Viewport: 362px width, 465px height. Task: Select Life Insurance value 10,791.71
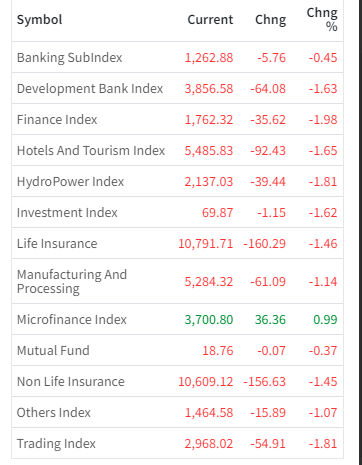click(205, 243)
